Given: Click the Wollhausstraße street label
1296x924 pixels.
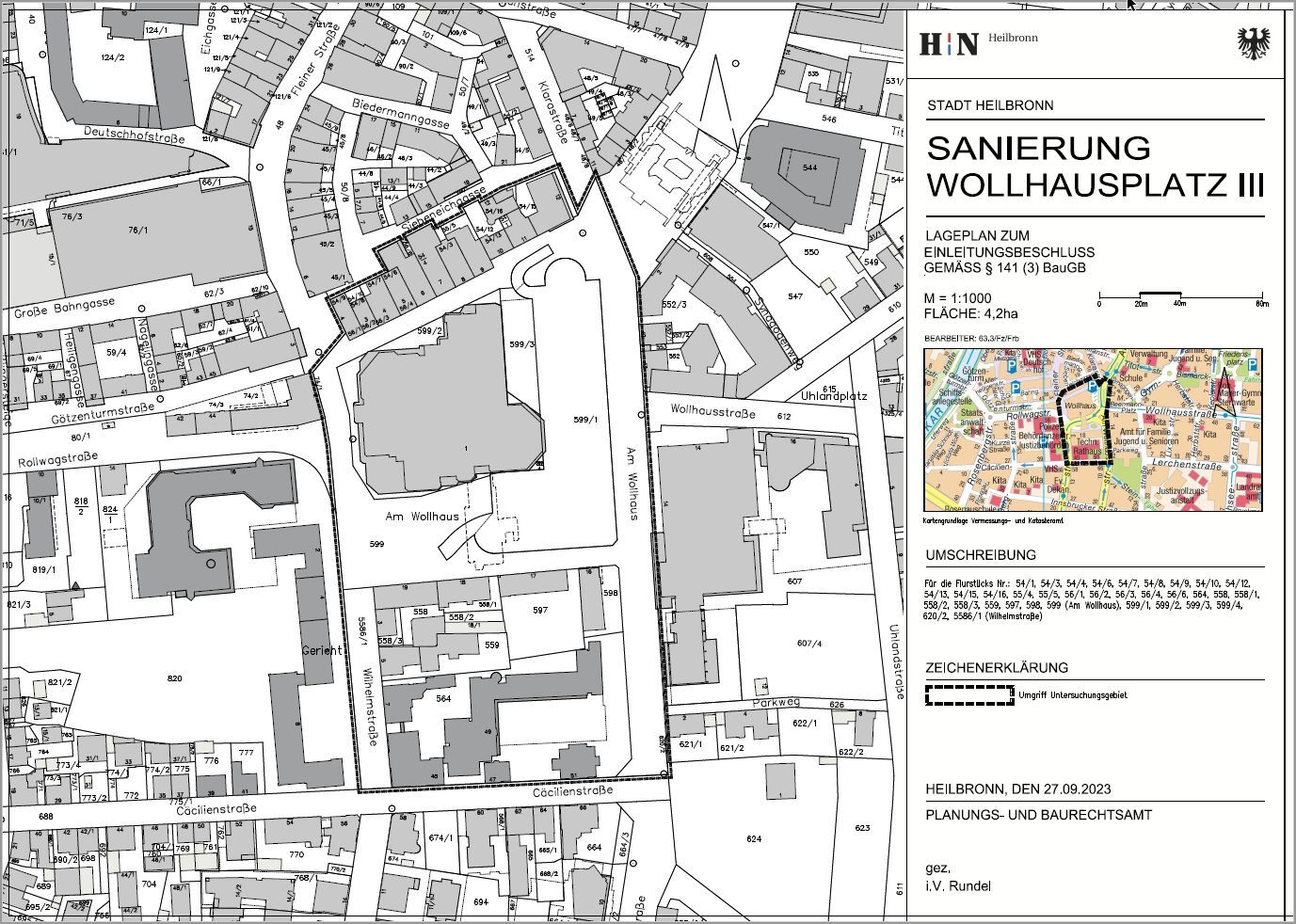Looking at the screenshot, I should [713, 411].
